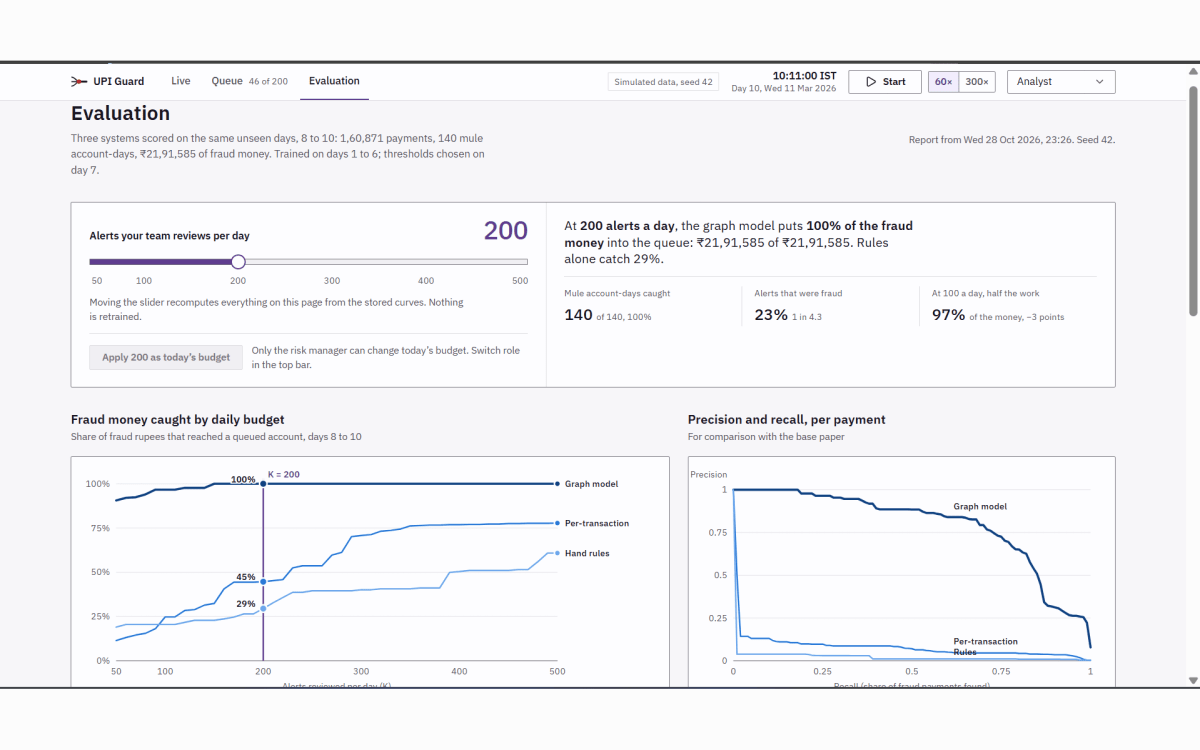Click 'Graph model' label in fraud money chart

[591, 484]
